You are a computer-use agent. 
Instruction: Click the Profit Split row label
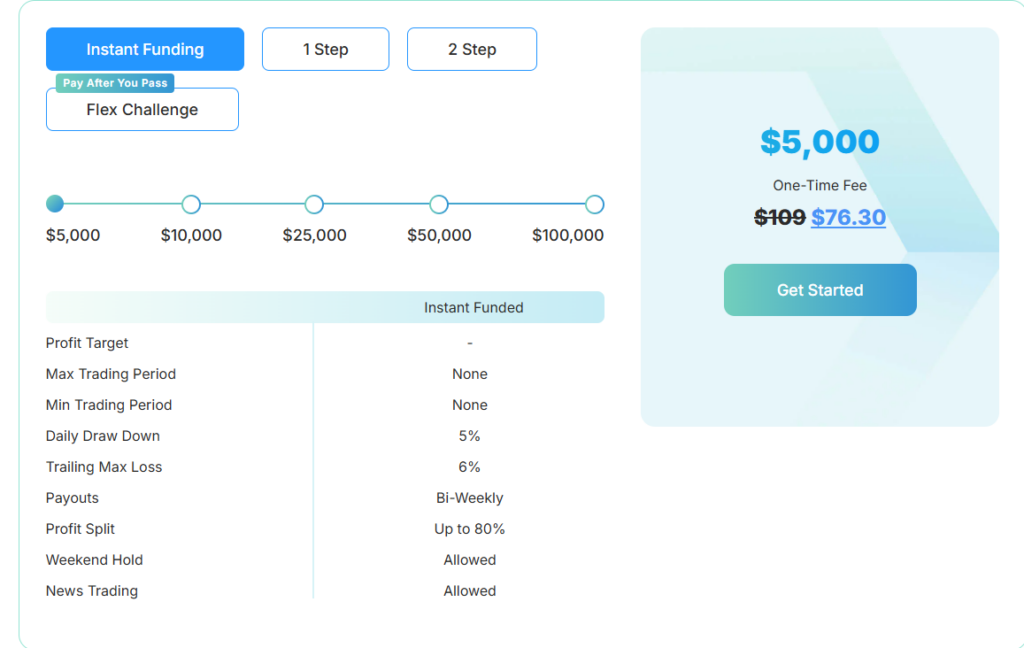tap(80, 528)
